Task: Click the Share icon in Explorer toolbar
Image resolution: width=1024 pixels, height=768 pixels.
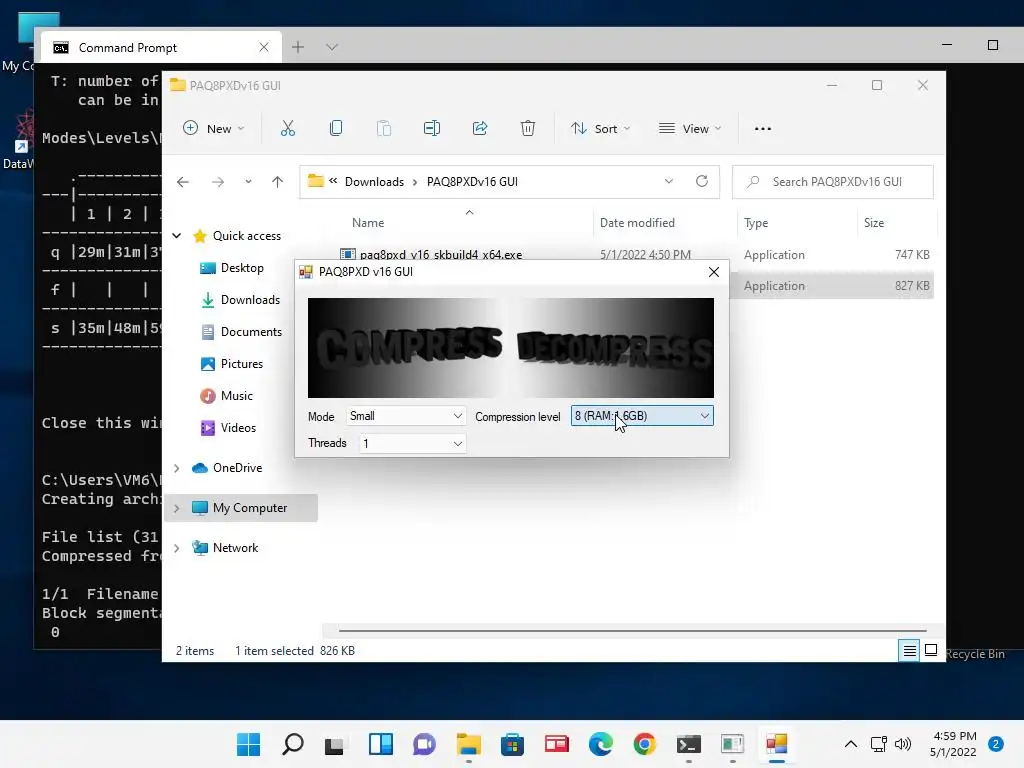Action: click(x=480, y=129)
